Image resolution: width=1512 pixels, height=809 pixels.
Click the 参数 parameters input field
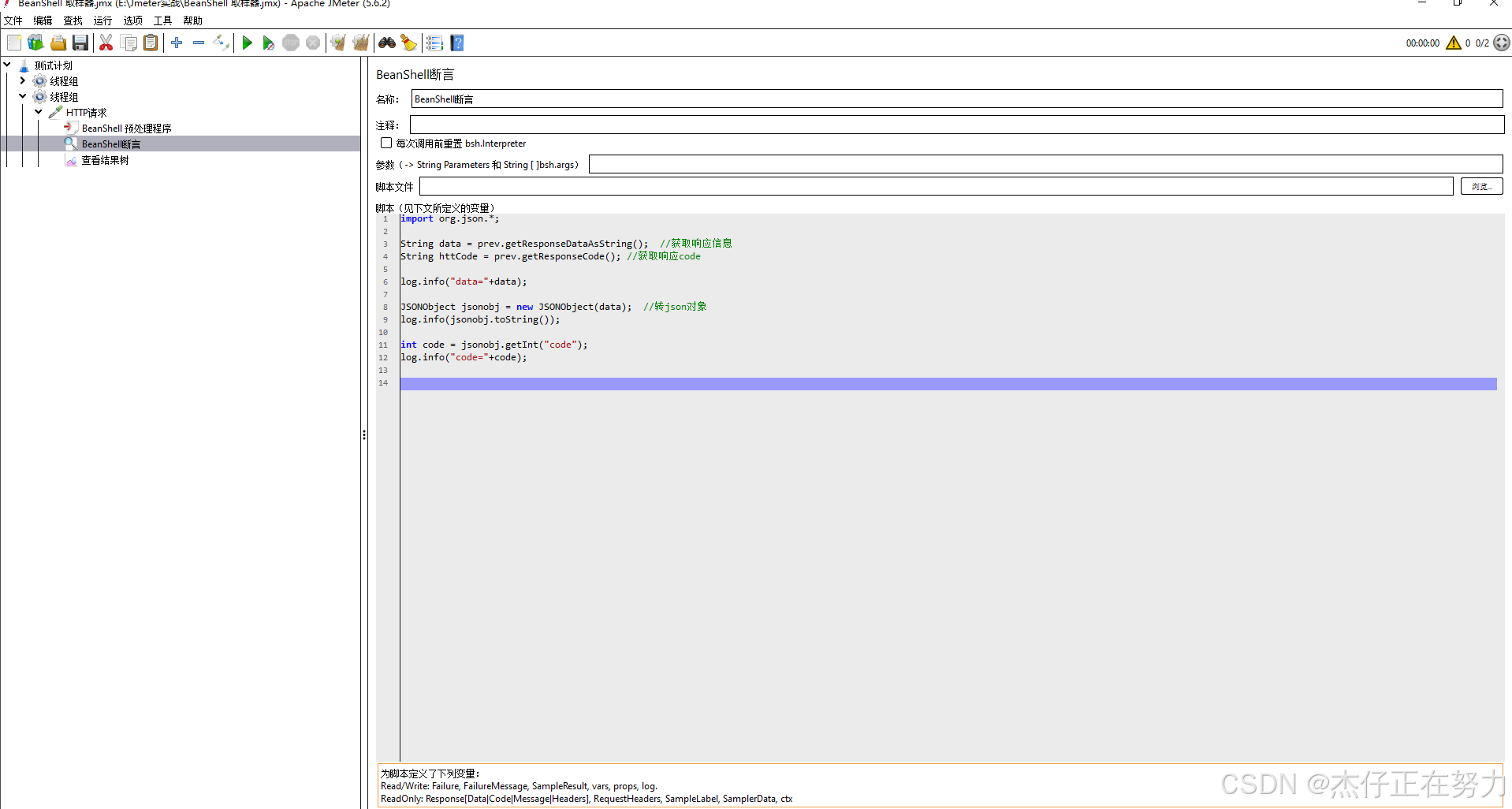[x=1045, y=164]
